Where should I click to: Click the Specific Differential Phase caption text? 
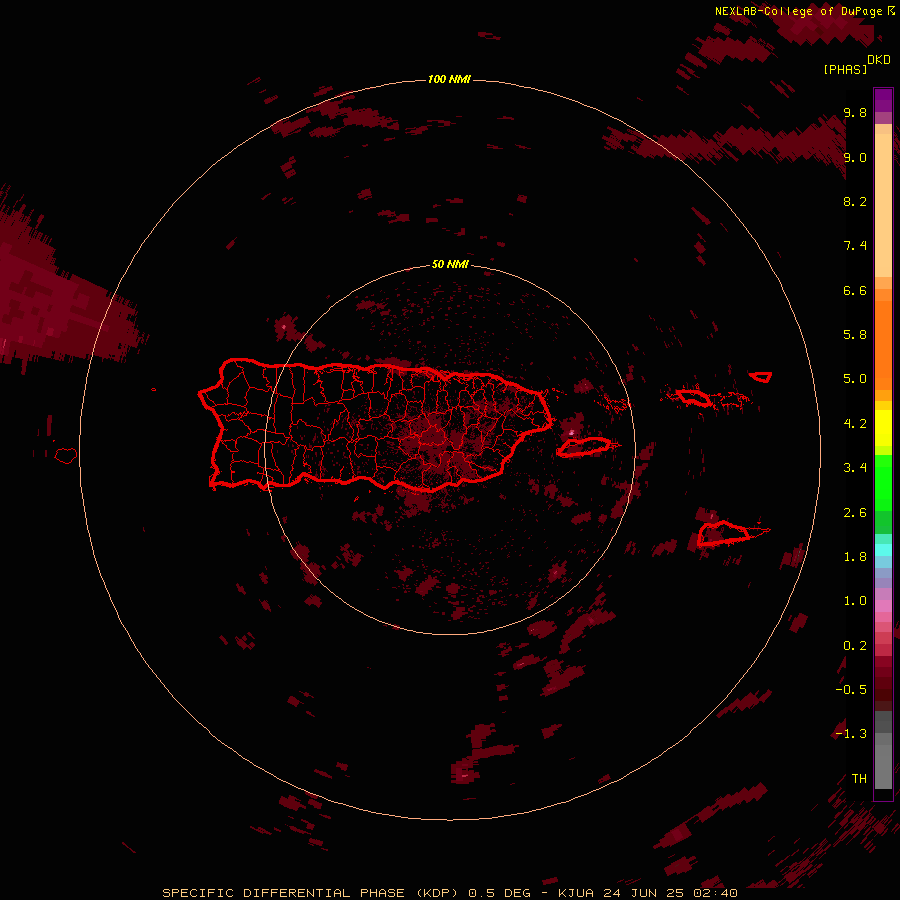(449, 893)
